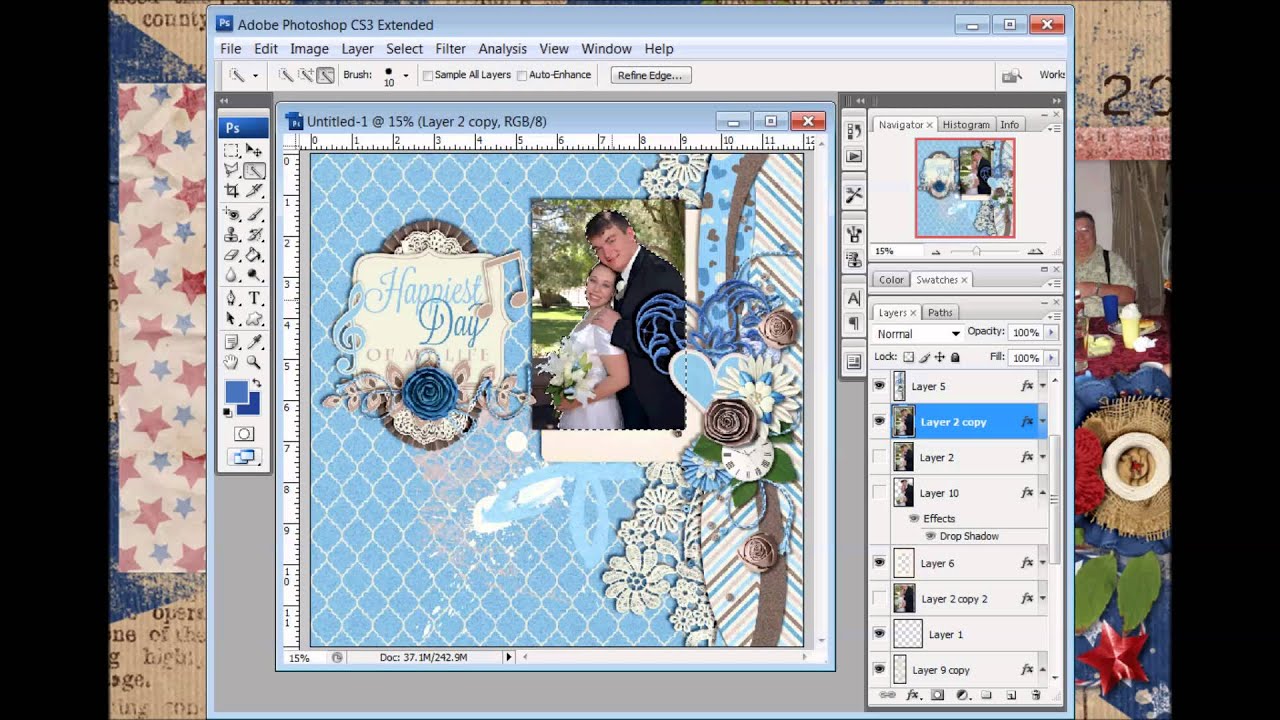This screenshot has width=1280, height=720.
Task: Show Layer 10 visibility box
Action: [879, 492]
